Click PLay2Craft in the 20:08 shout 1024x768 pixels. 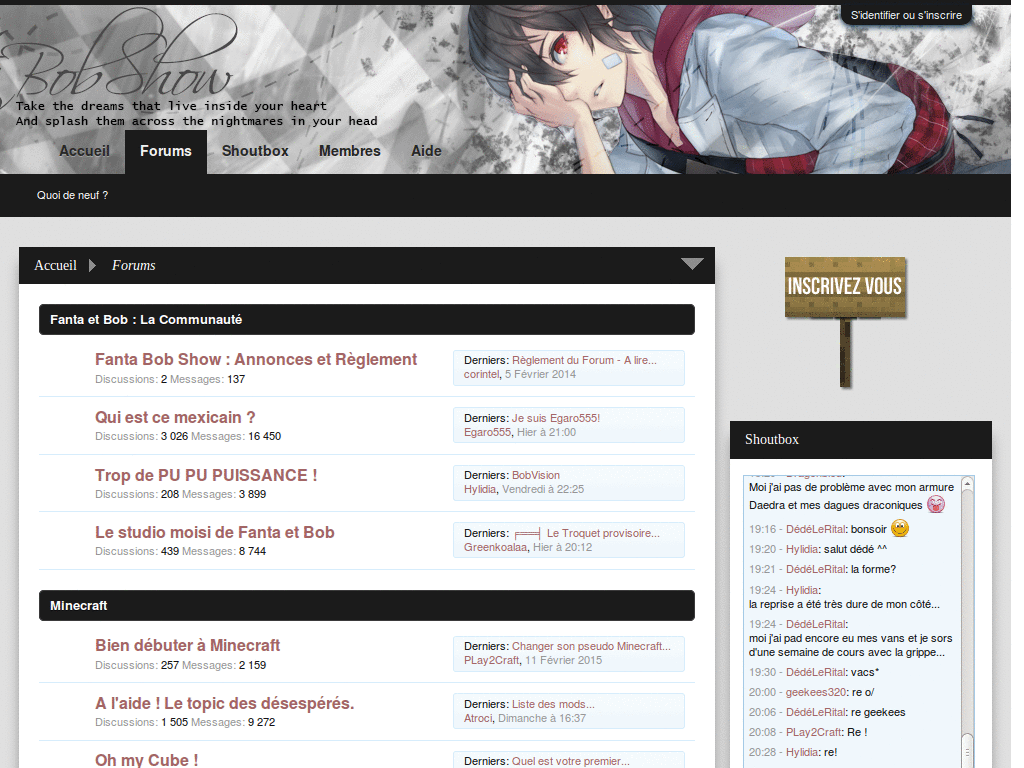(x=814, y=732)
